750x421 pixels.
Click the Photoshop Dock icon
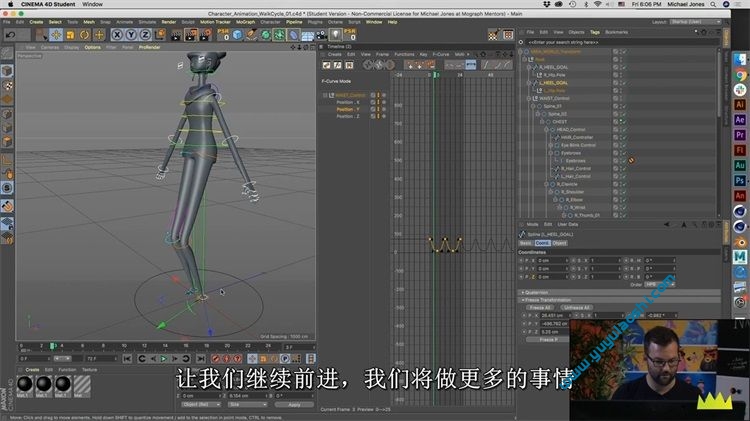740,181
